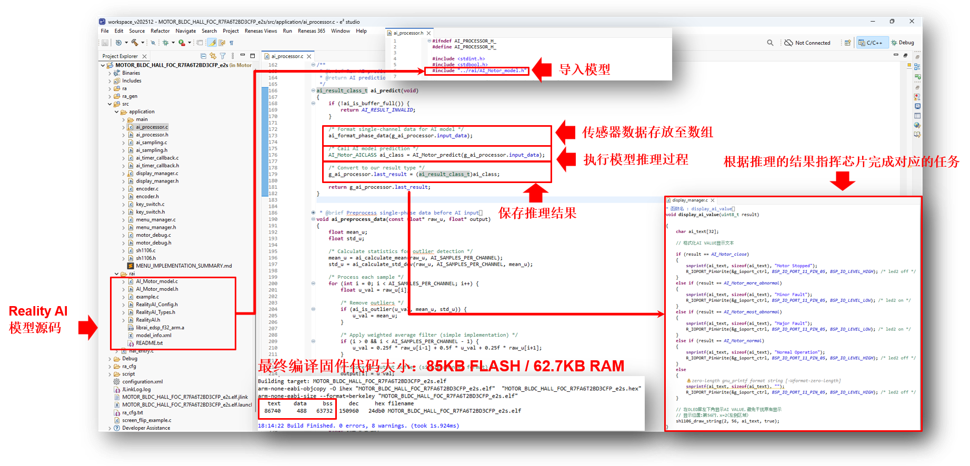The image size is (970, 466).
Task: Click the Save icon in the toolbar
Action: [105, 43]
